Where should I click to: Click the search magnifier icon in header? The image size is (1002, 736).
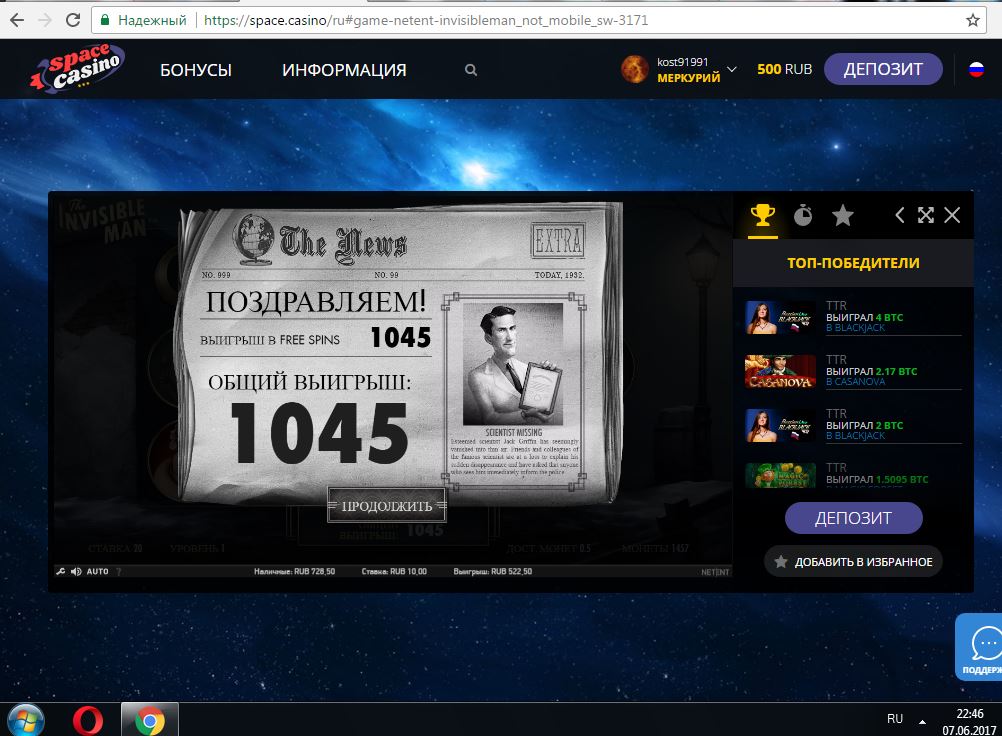pos(471,70)
